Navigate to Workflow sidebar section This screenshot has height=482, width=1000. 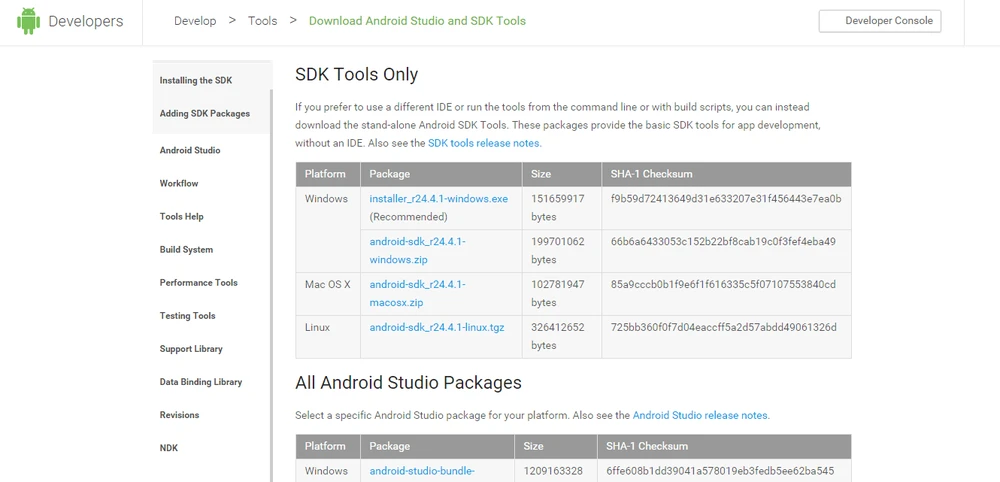click(x=179, y=184)
